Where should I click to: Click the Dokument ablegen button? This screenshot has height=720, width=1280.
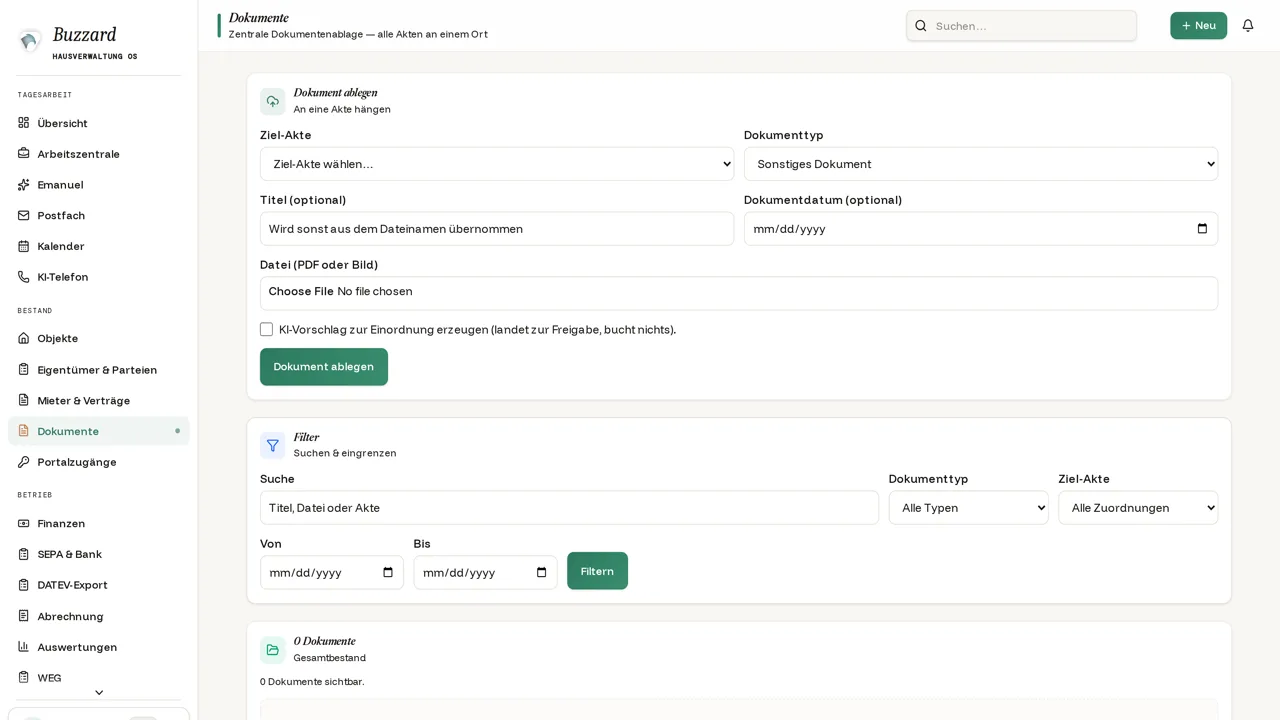coord(324,367)
